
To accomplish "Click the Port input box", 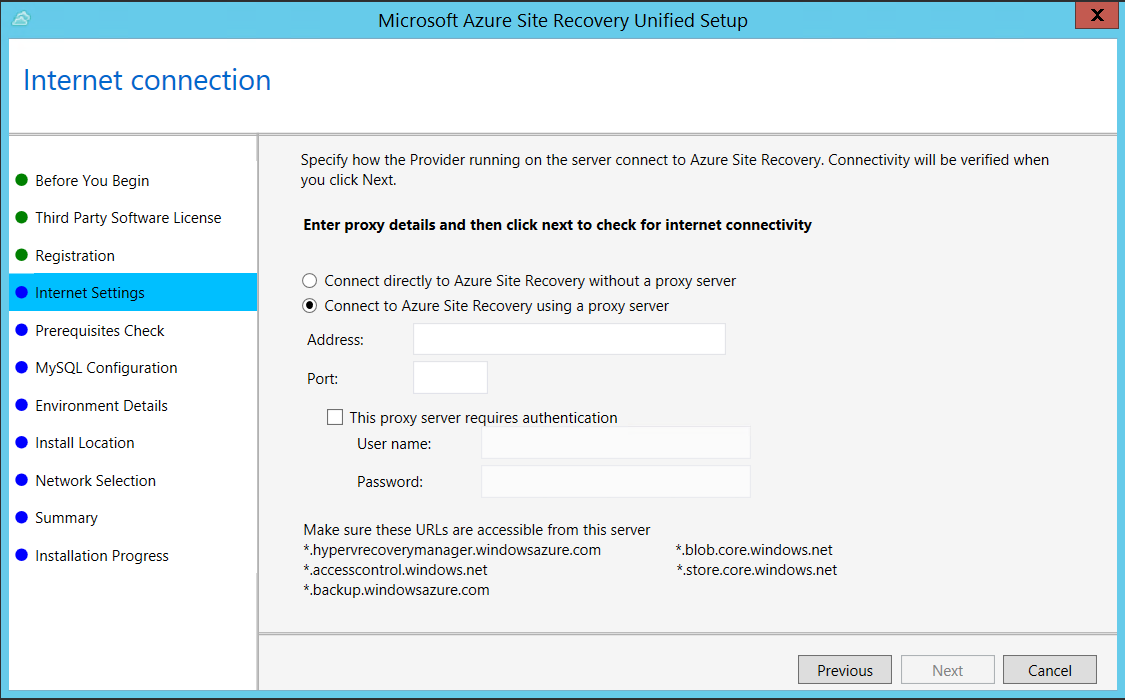I will click(450, 377).
